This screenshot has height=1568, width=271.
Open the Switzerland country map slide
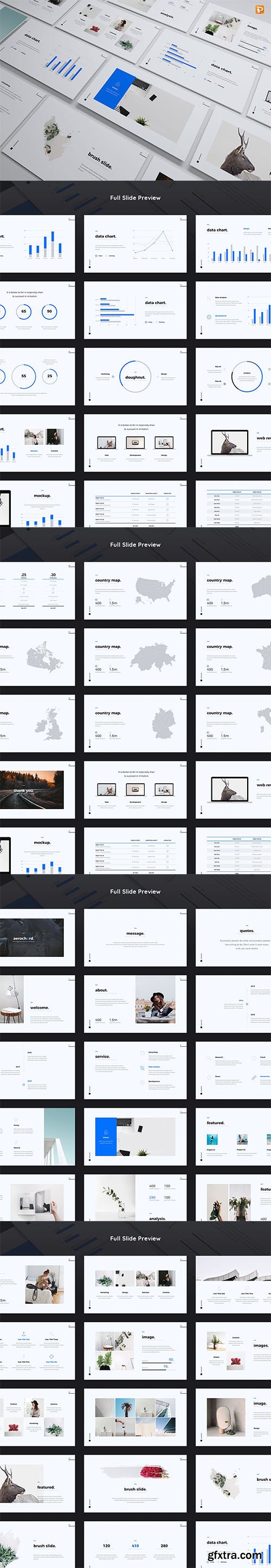[x=135, y=657]
